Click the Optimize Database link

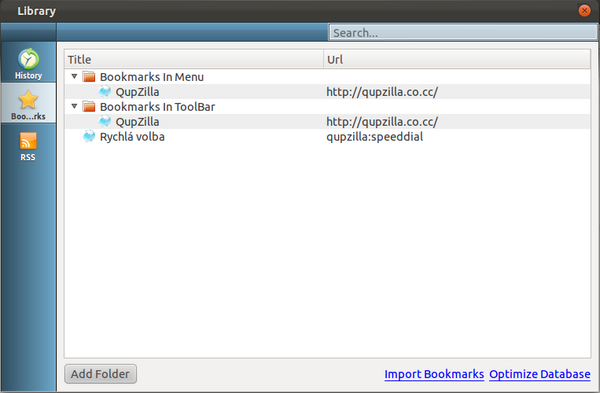tap(540, 374)
